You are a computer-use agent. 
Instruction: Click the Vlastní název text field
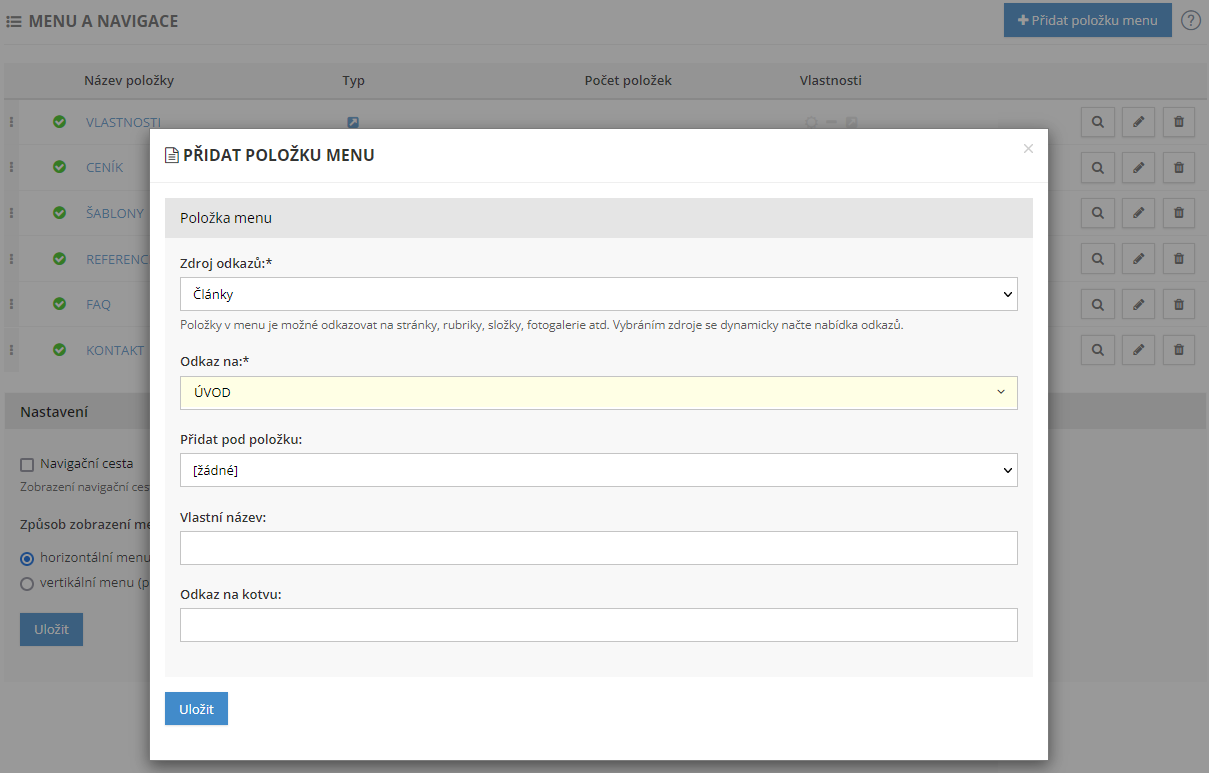pyautogui.click(x=598, y=548)
